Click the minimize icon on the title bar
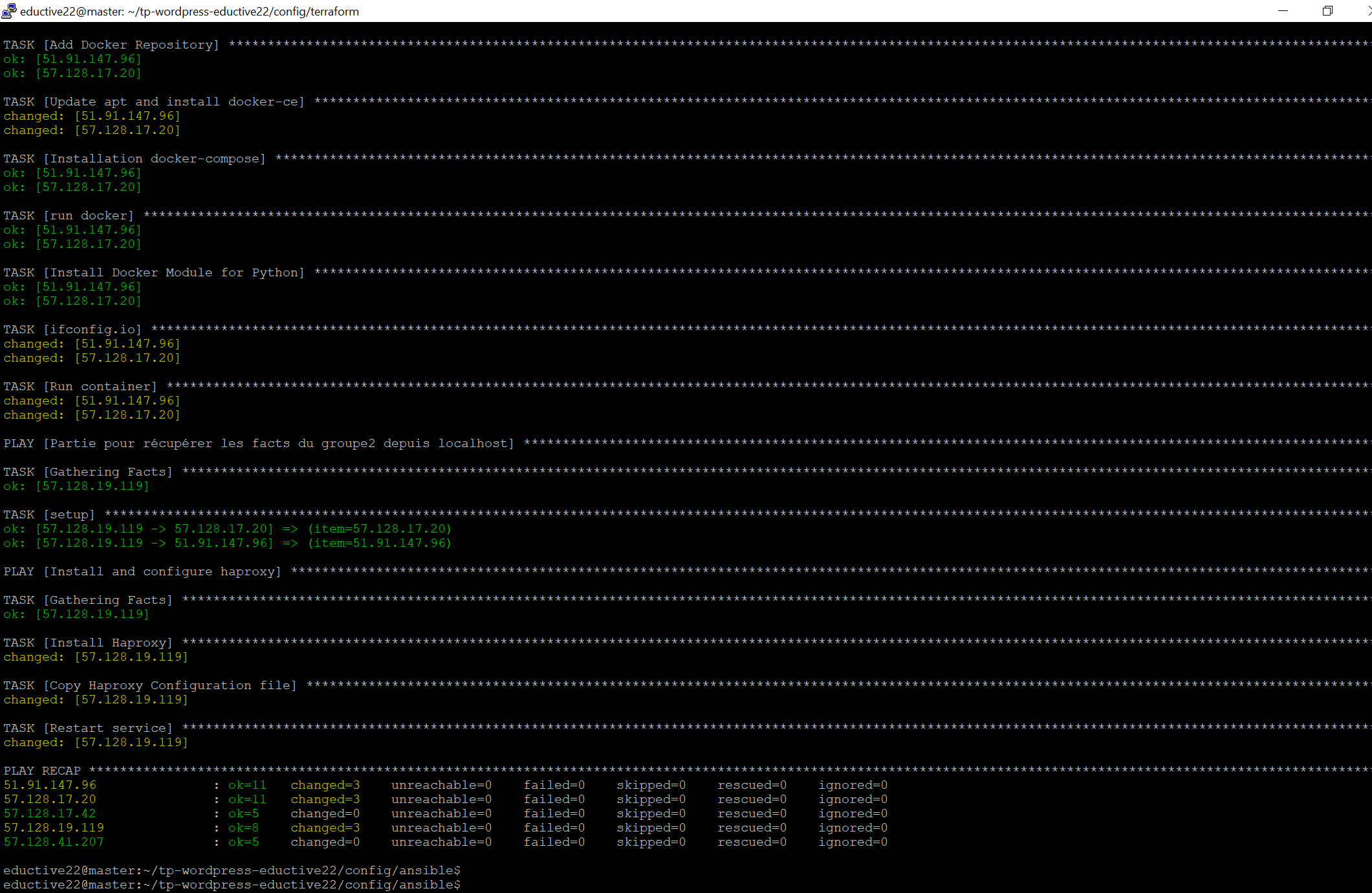The height and width of the screenshot is (893, 1372). pyautogui.click(x=1283, y=11)
